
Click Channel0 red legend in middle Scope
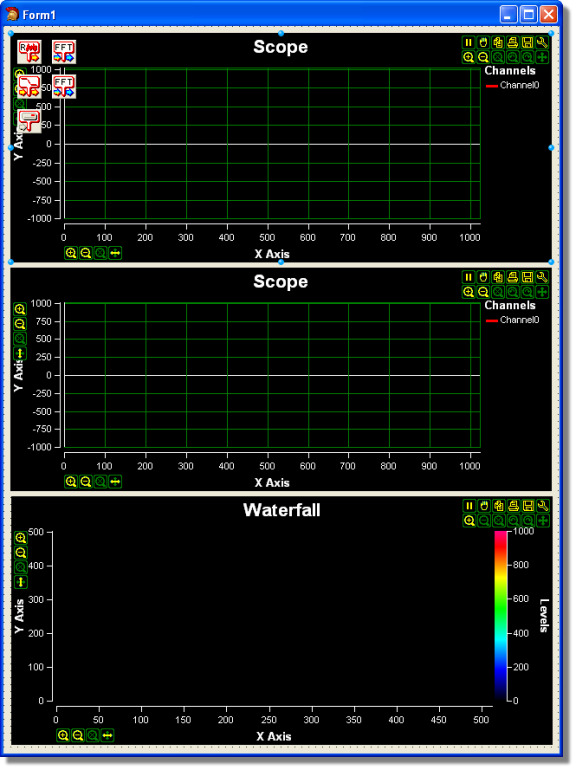(513, 320)
